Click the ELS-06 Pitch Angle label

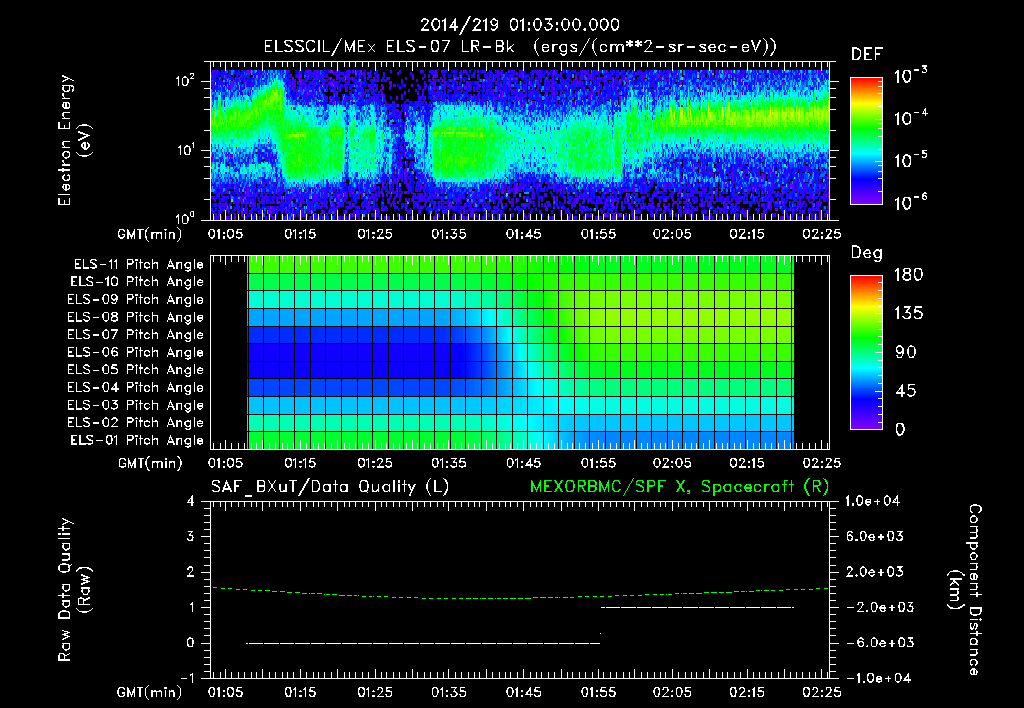(135, 352)
